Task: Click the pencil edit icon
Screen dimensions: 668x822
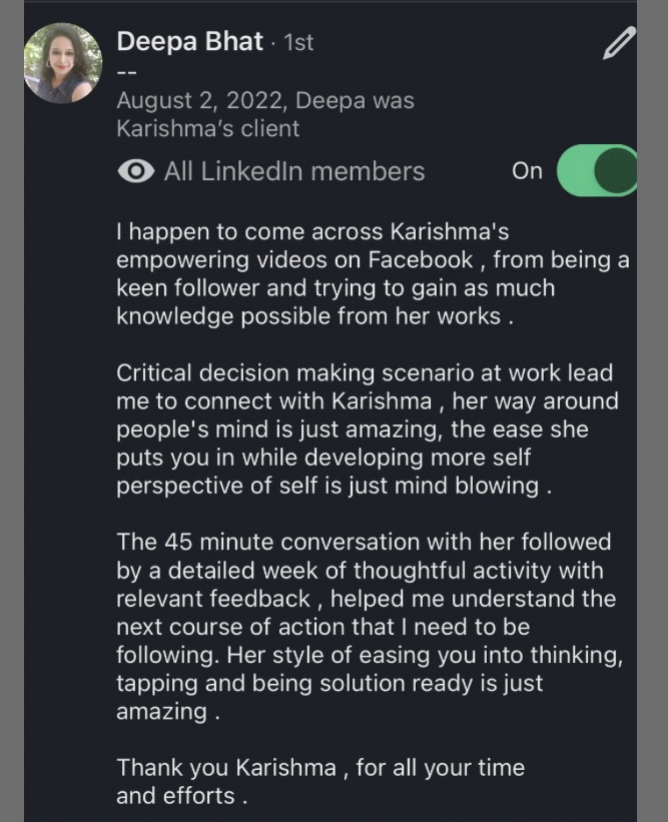Action: [x=619, y=44]
